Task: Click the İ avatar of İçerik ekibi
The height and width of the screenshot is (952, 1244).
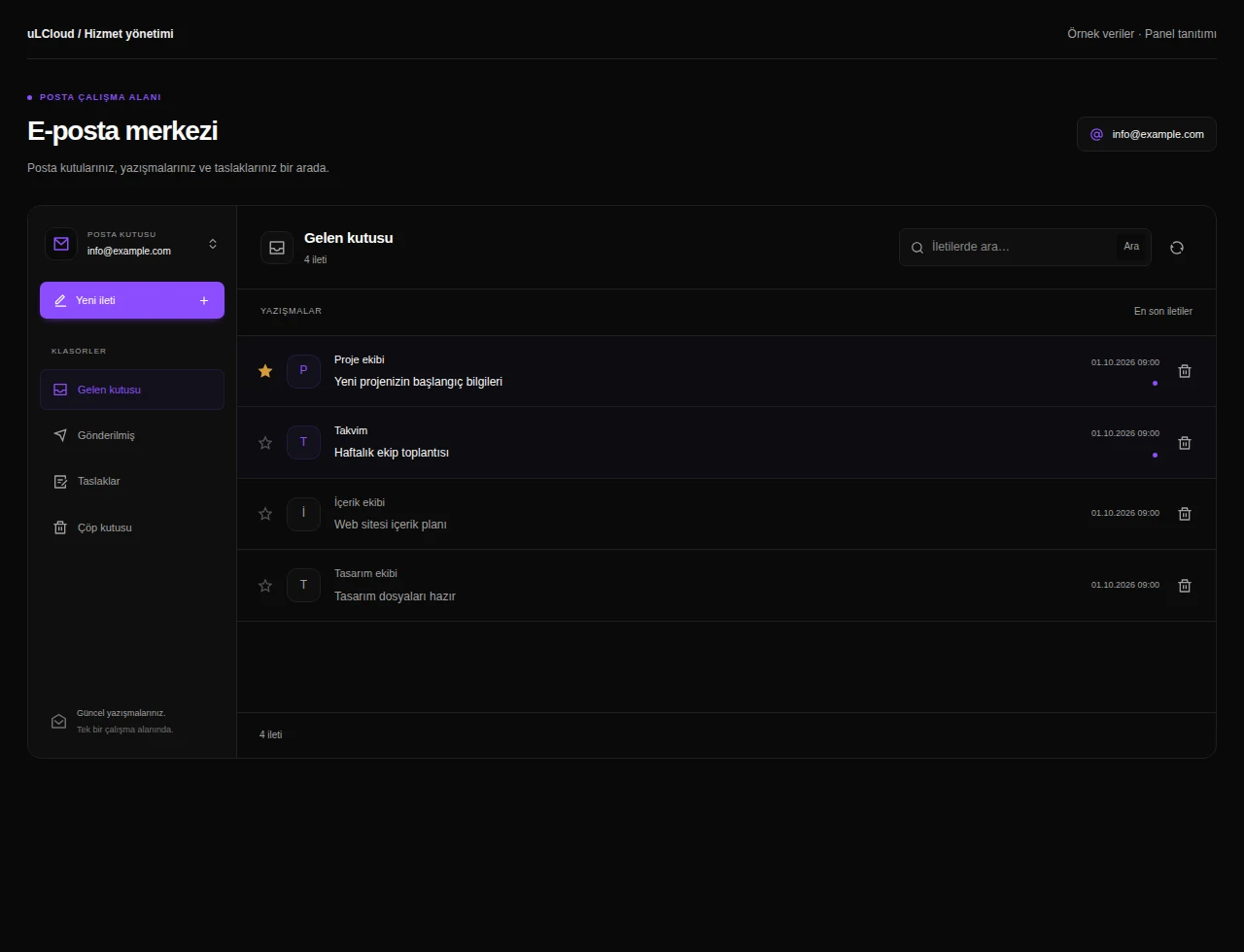Action: pos(303,514)
